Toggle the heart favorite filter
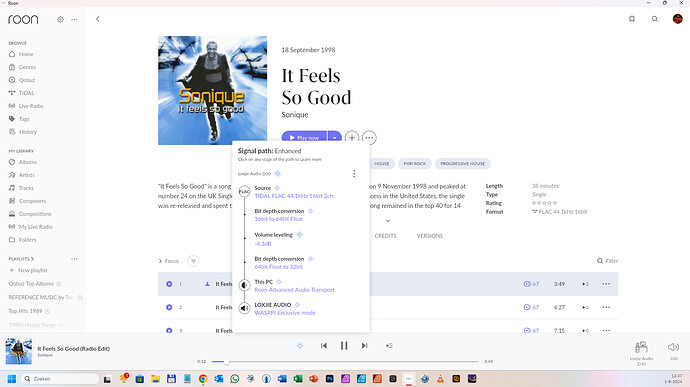Viewport: 690px width, 387px height. point(193,261)
